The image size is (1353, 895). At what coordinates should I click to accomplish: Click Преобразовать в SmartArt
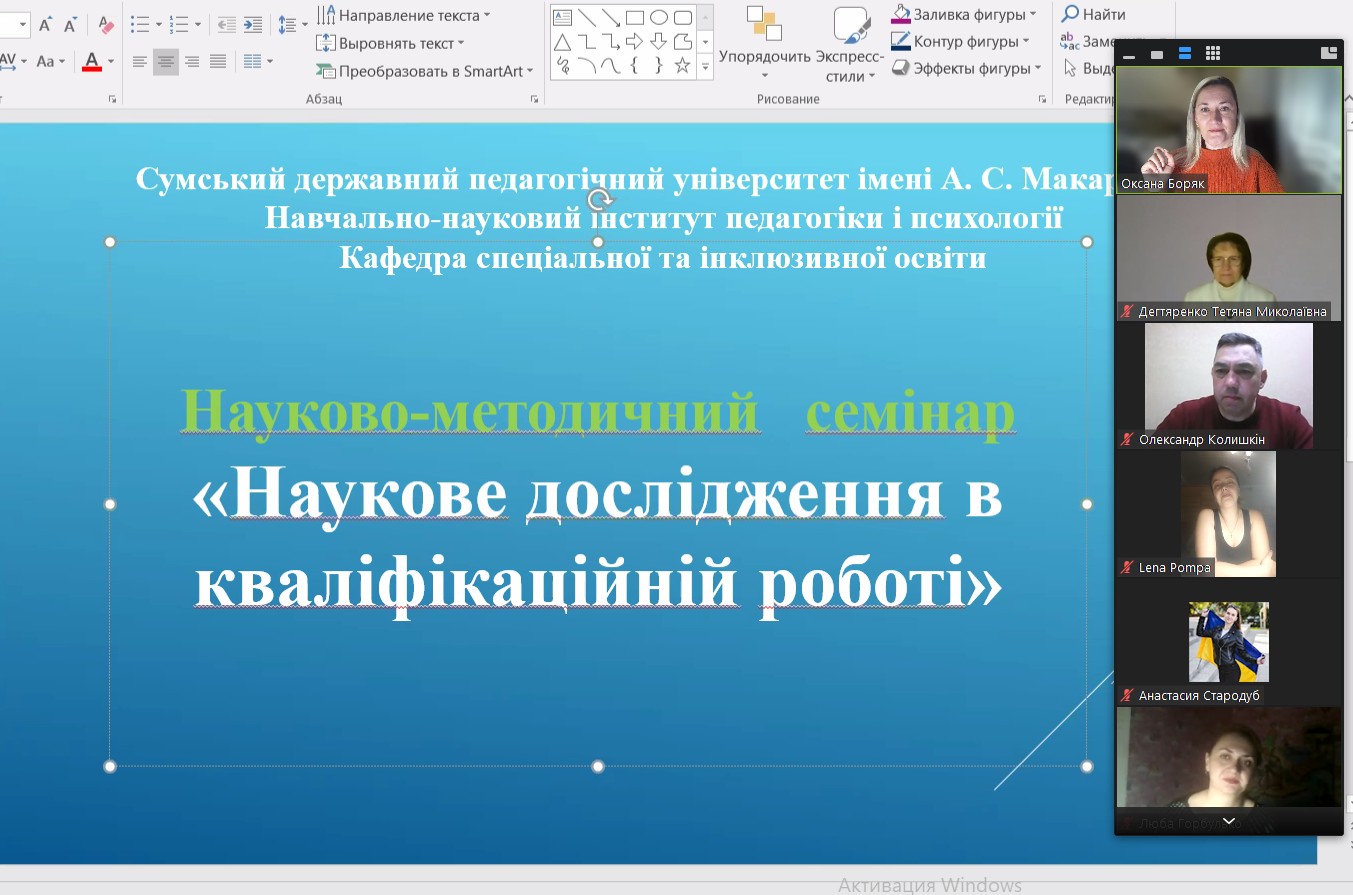coord(425,71)
